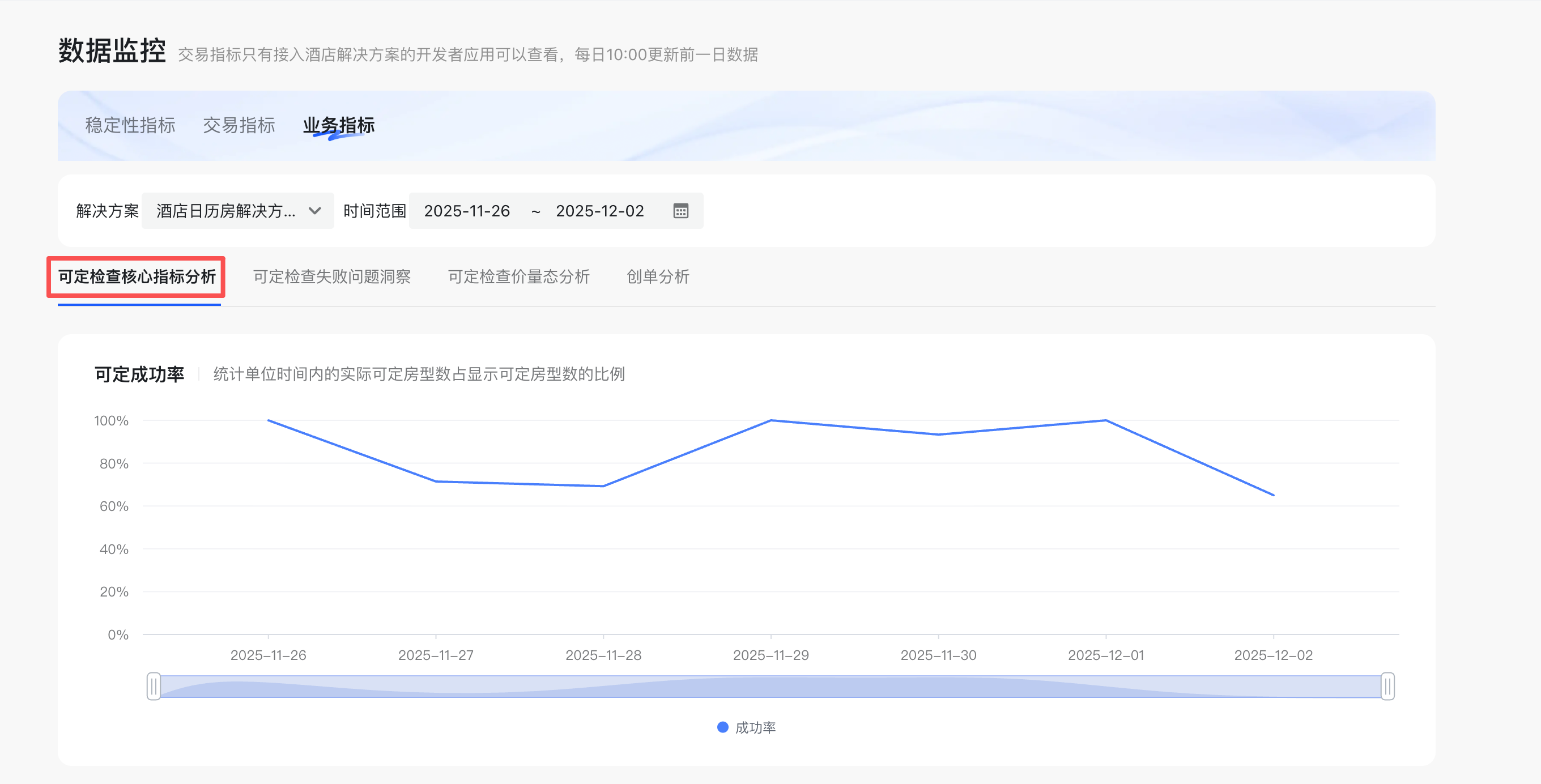Open the date range calendar icon
Viewport: 1541px width, 784px height.
[681, 211]
